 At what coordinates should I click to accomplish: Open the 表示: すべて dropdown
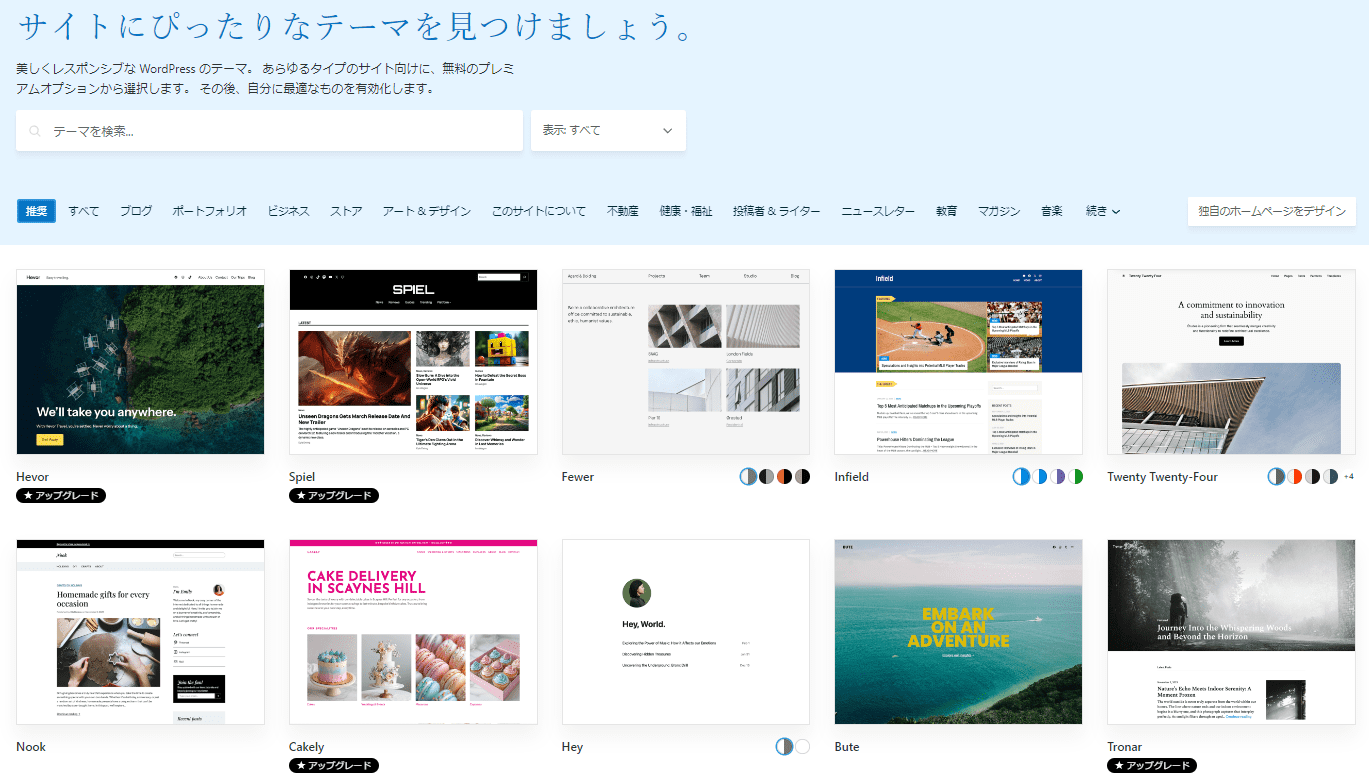tap(608, 131)
